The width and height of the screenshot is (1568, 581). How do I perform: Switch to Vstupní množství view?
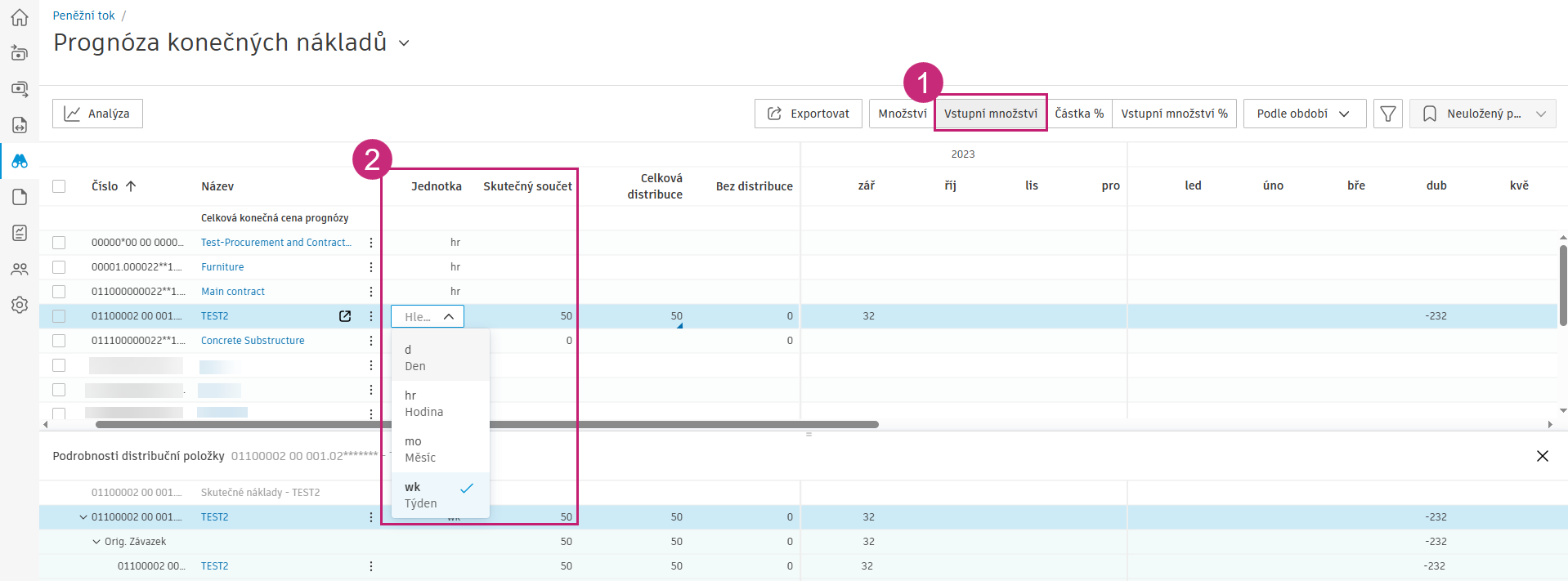coord(991,114)
